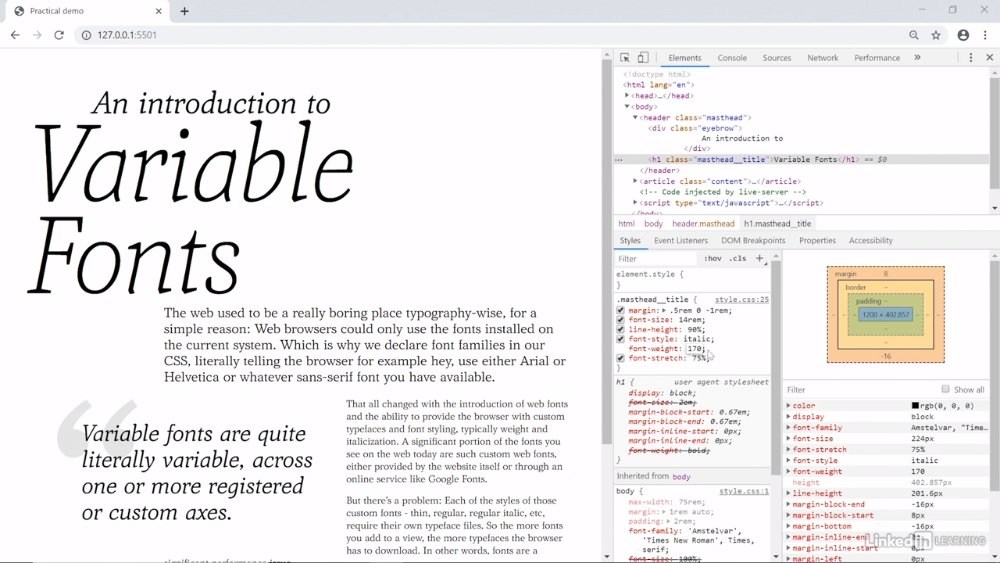Activate the inspect element picker tool
Viewport: 1000px width, 563px height.
625,57
